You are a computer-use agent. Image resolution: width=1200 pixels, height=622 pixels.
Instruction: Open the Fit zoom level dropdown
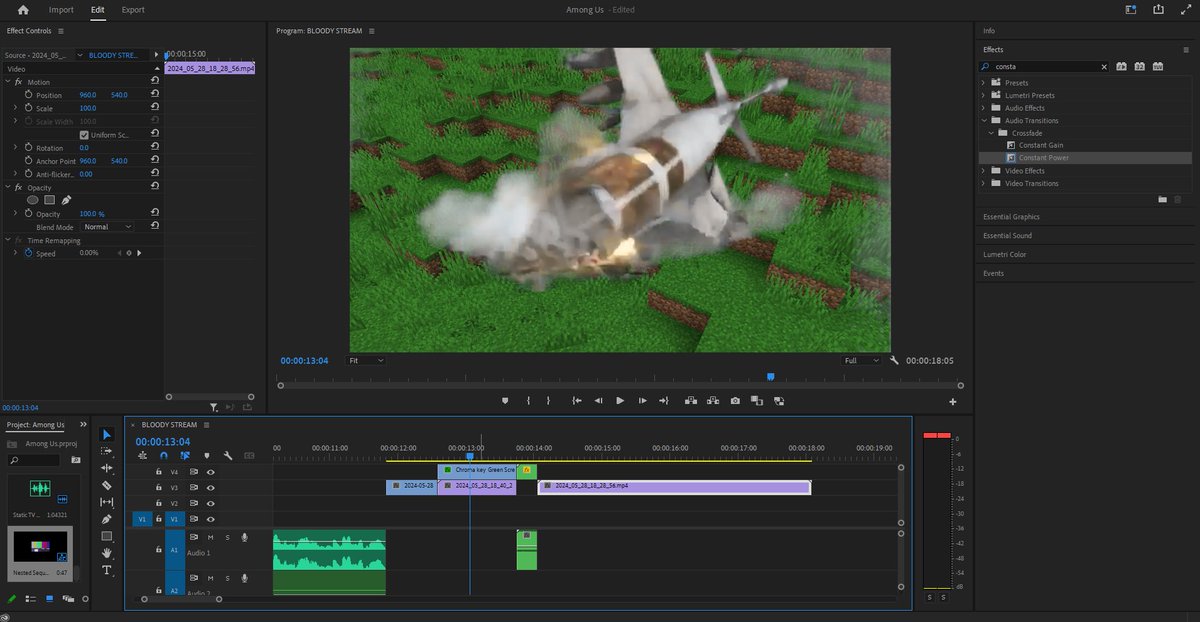click(x=365, y=360)
